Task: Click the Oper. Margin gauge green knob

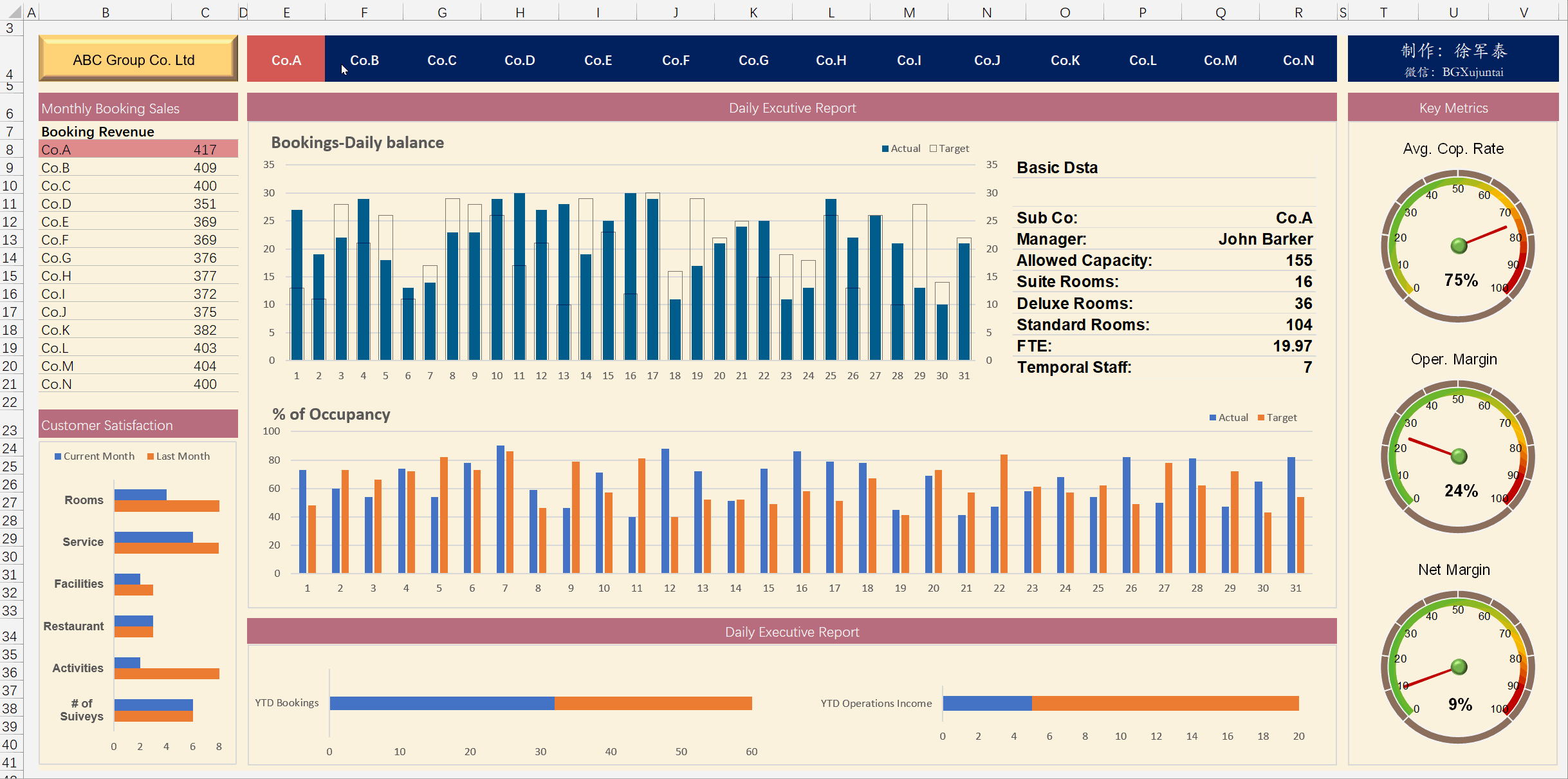Action: 1459,456
